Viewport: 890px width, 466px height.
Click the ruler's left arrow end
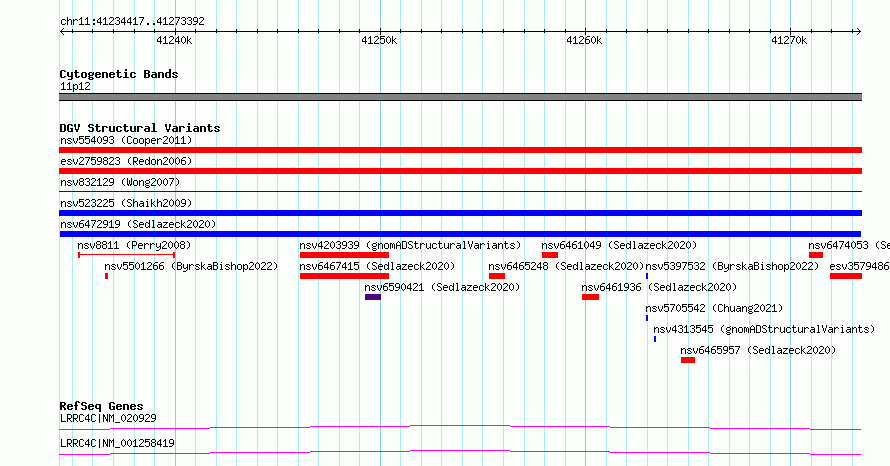(62, 32)
